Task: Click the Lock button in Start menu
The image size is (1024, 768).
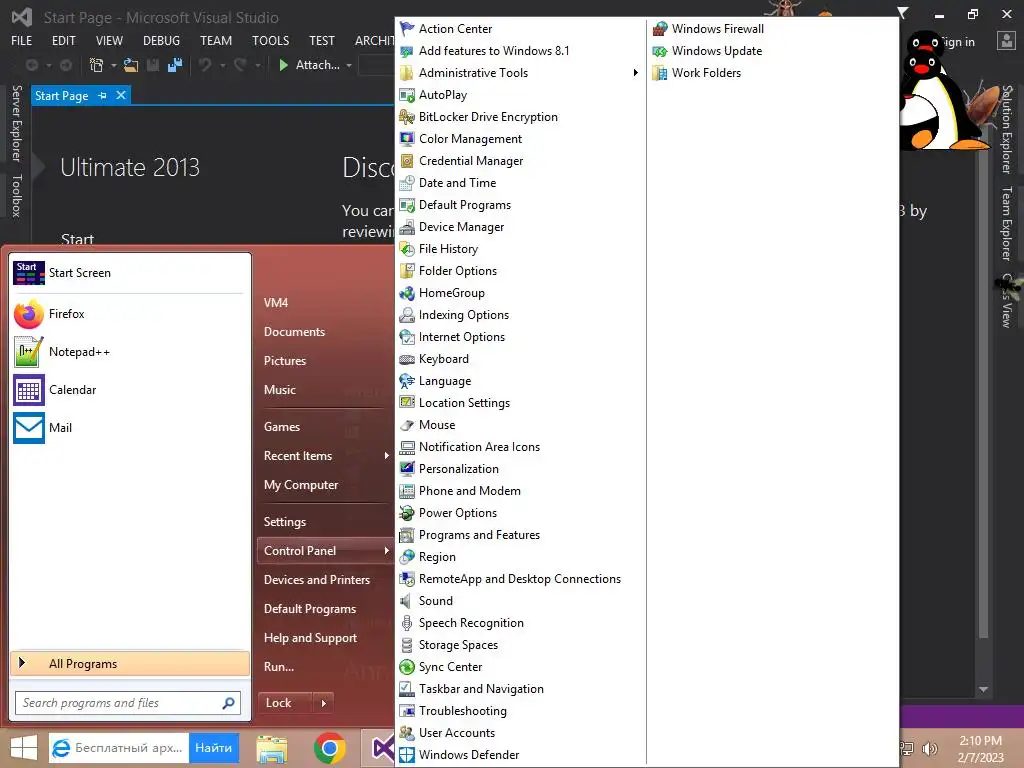Action: [x=285, y=703]
